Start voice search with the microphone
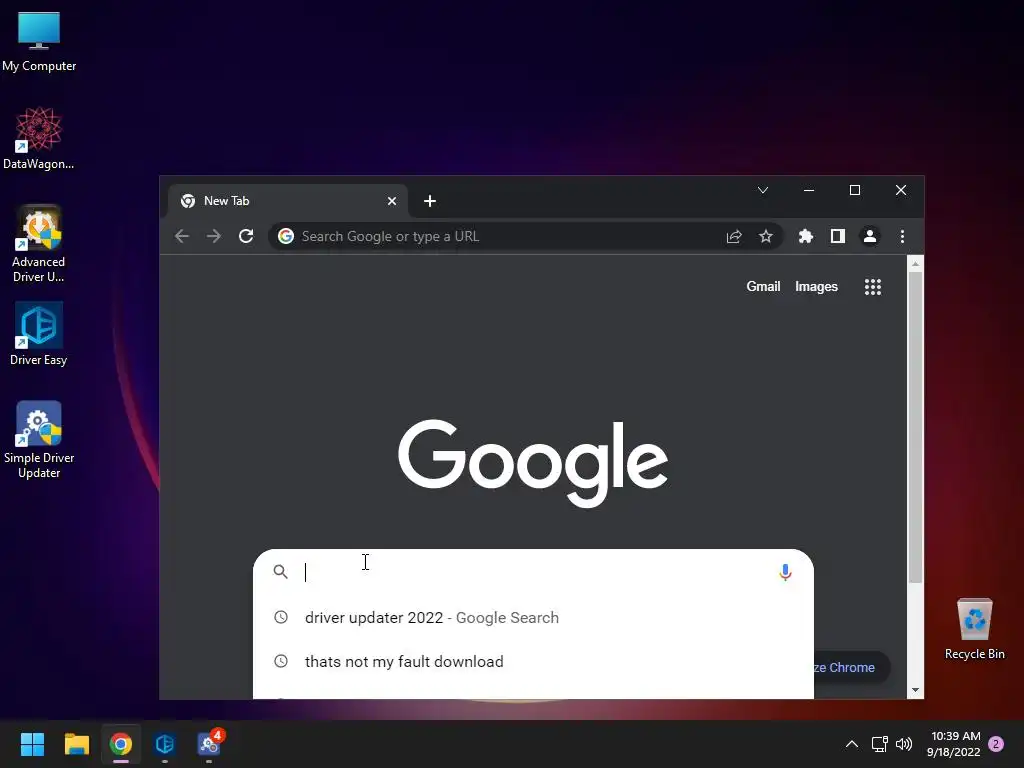The width and height of the screenshot is (1024, 768). click(x=786, y=572)
